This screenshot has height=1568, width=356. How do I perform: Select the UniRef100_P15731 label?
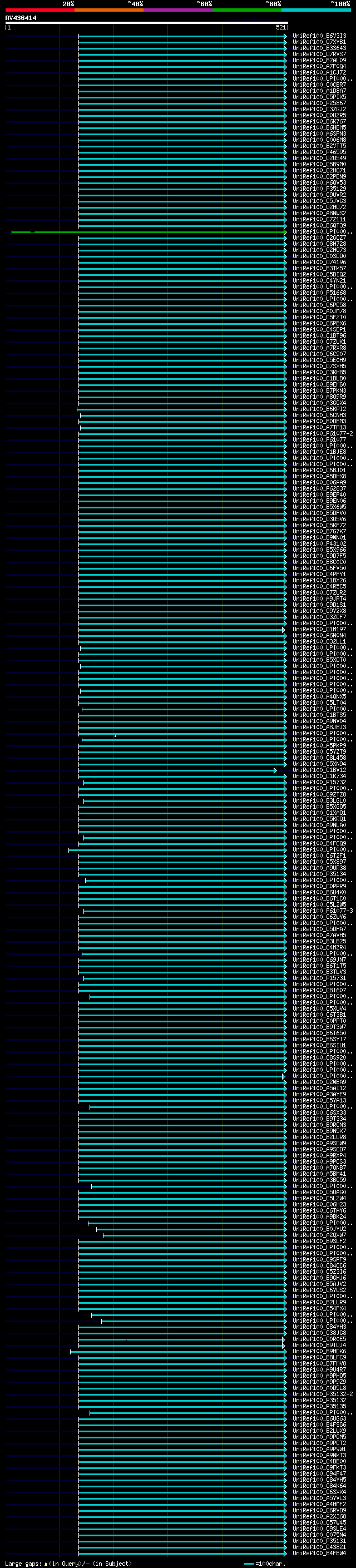tap(319, 979)
